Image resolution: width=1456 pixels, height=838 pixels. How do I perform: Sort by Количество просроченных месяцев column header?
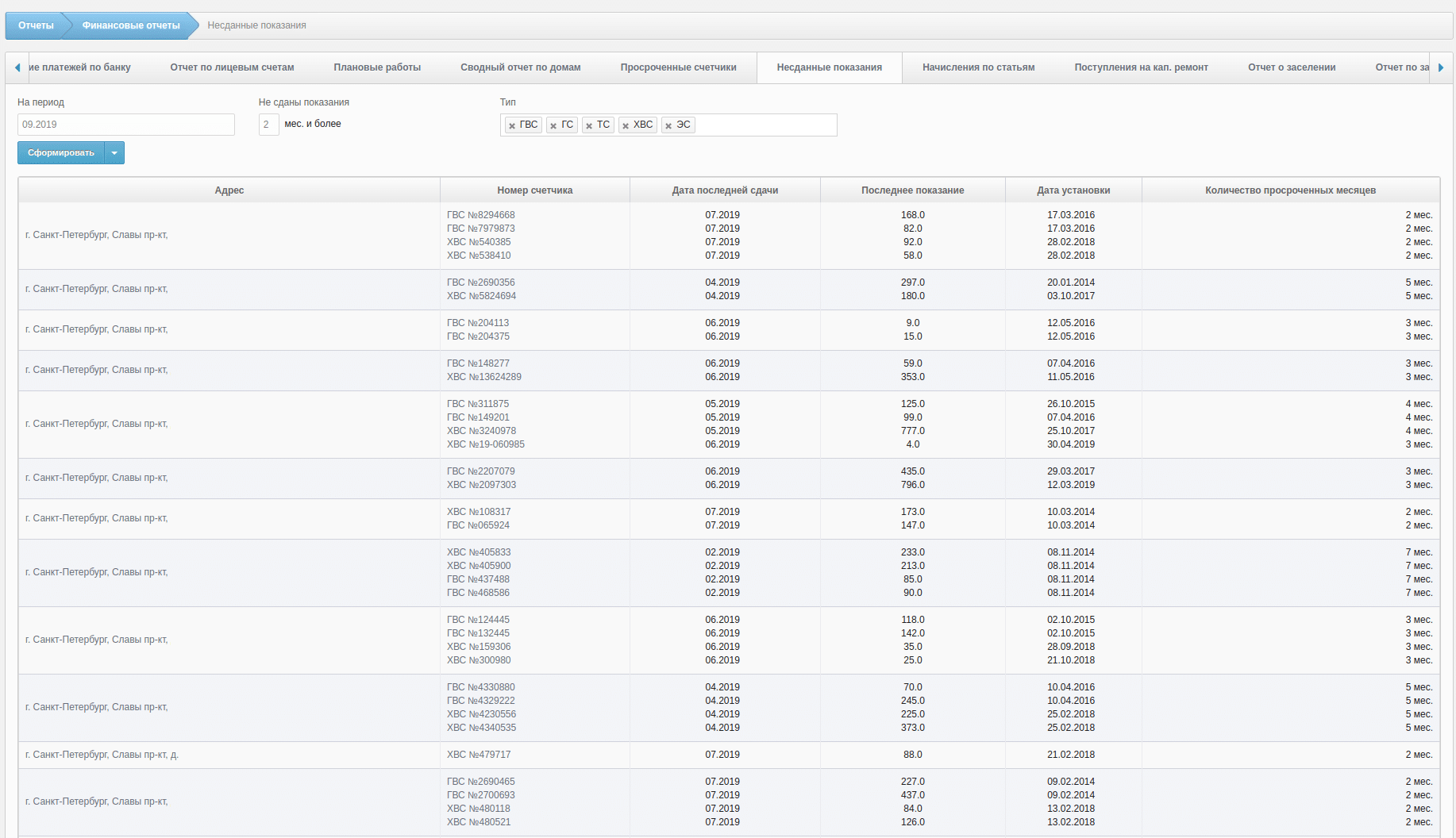(x=1290, y=190)
